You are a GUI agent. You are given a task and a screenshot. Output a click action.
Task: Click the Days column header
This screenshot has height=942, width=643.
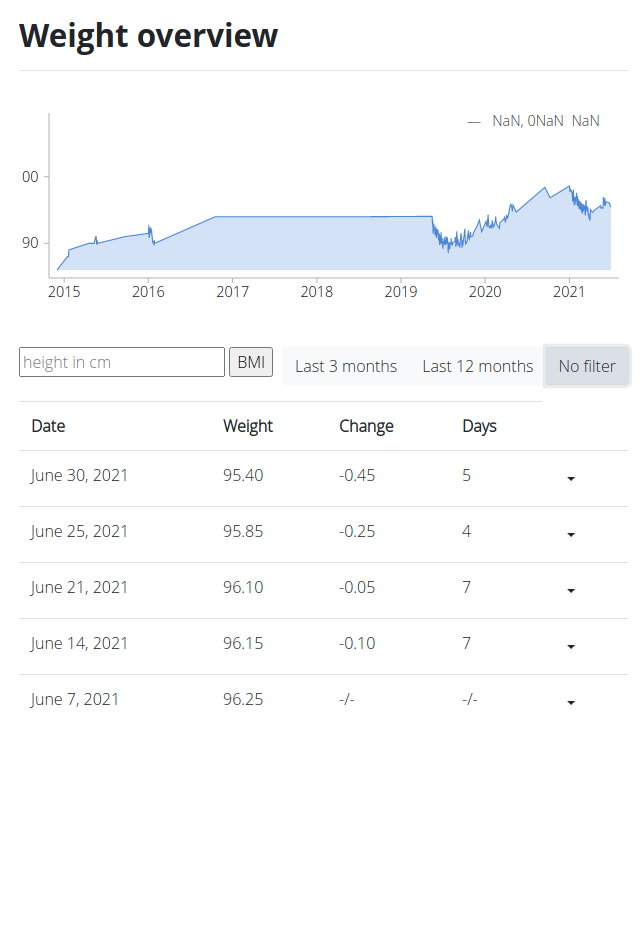pyautogui.click(x=479, y=425)
